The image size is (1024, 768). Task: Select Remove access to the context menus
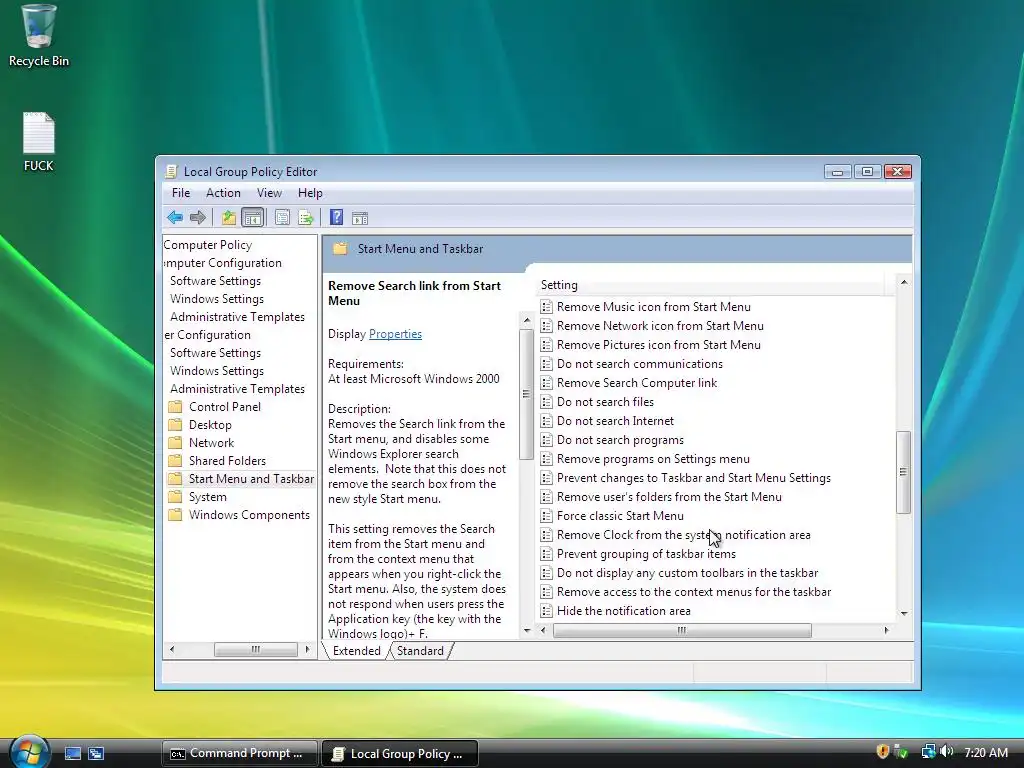coord(694,592)
